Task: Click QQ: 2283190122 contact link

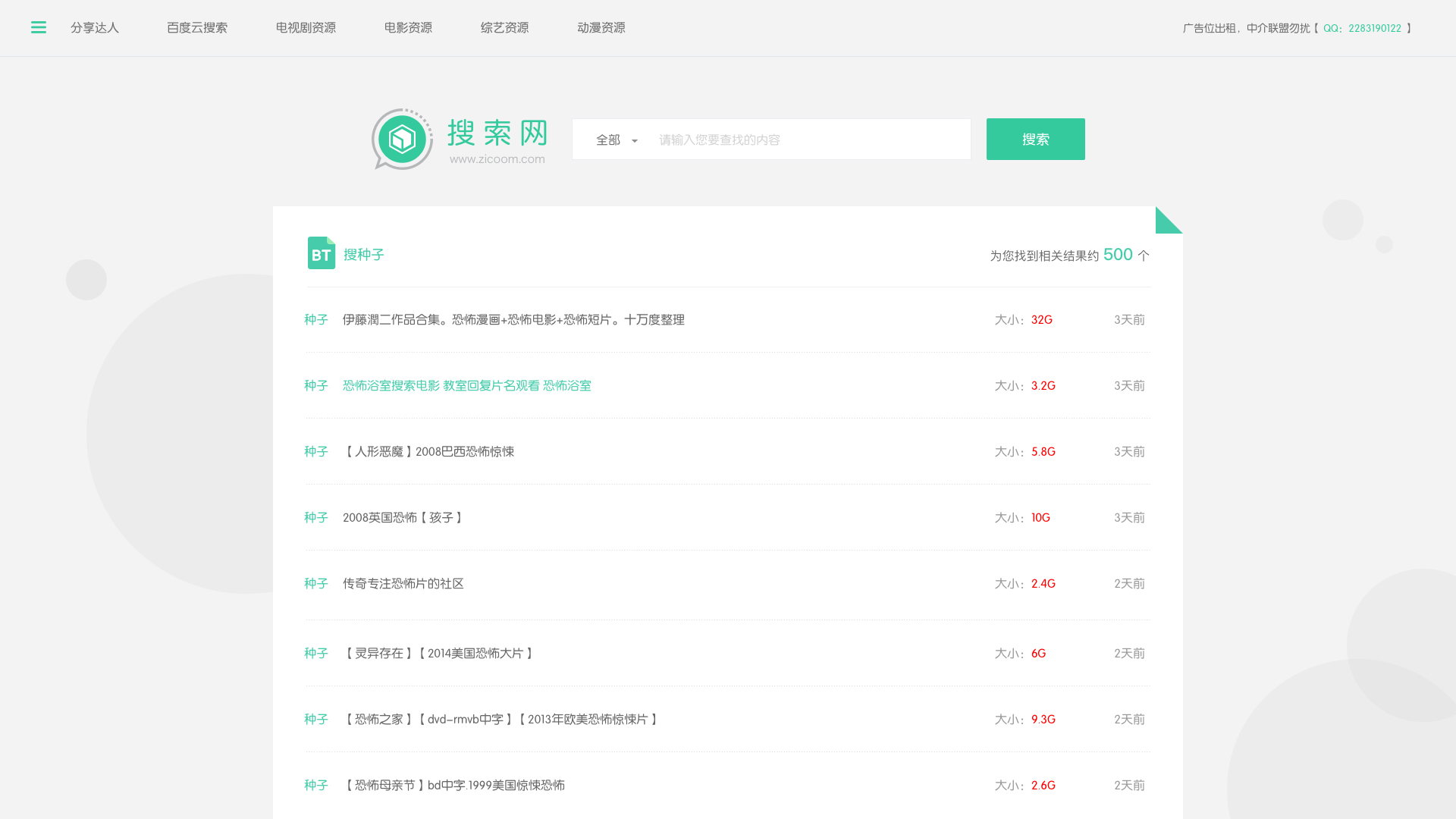Action: click(x=1362, y=28)
